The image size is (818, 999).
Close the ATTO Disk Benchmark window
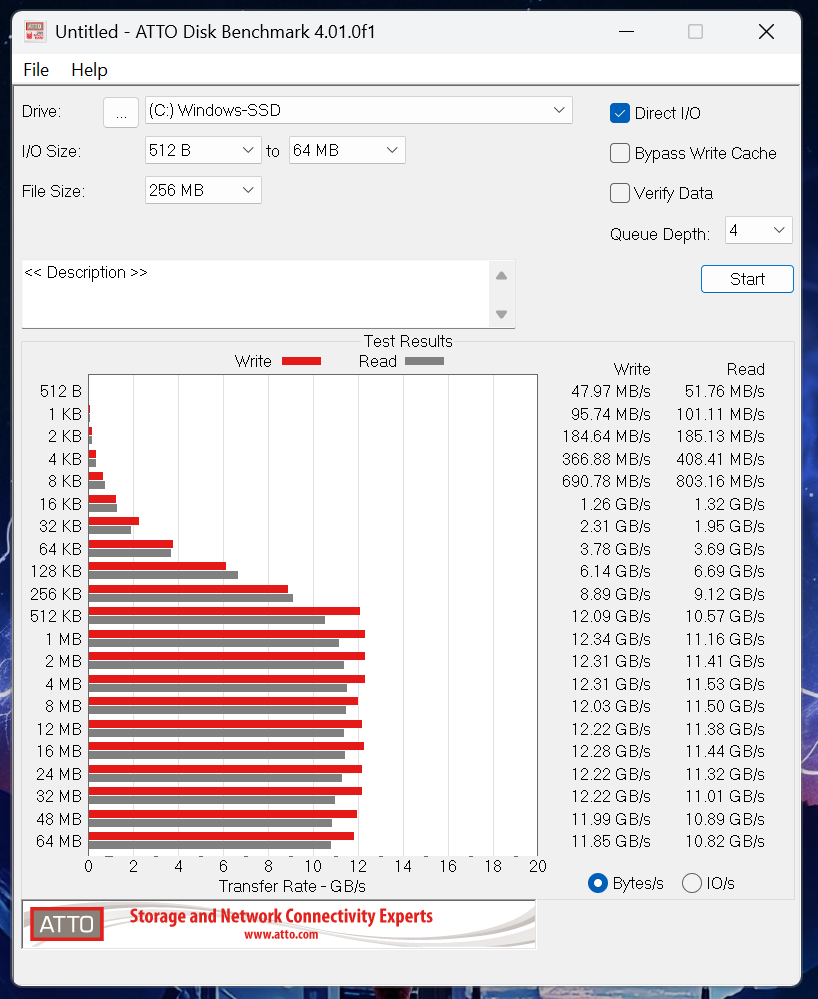pos(766,31)
